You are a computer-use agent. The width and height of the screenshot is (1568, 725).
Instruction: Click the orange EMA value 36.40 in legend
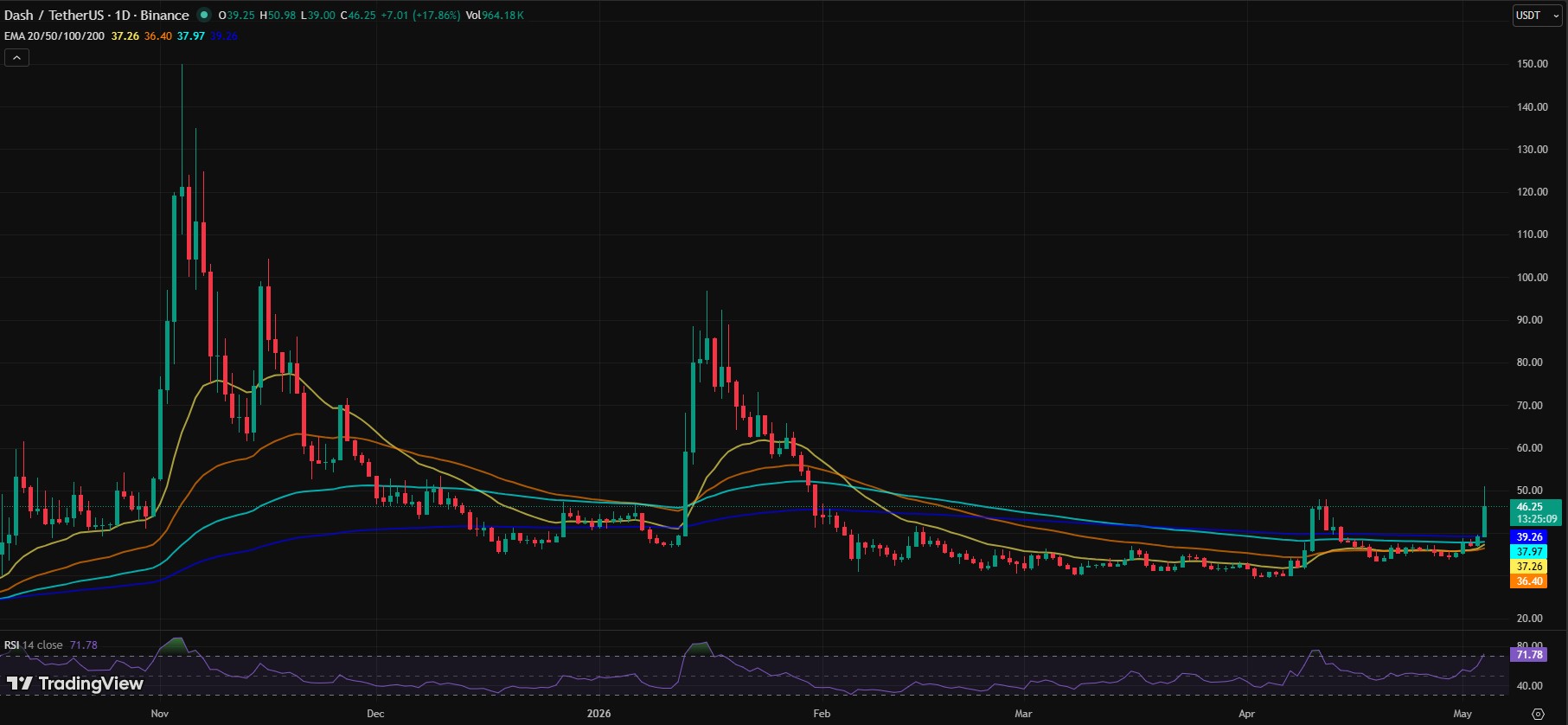point(157,36)
